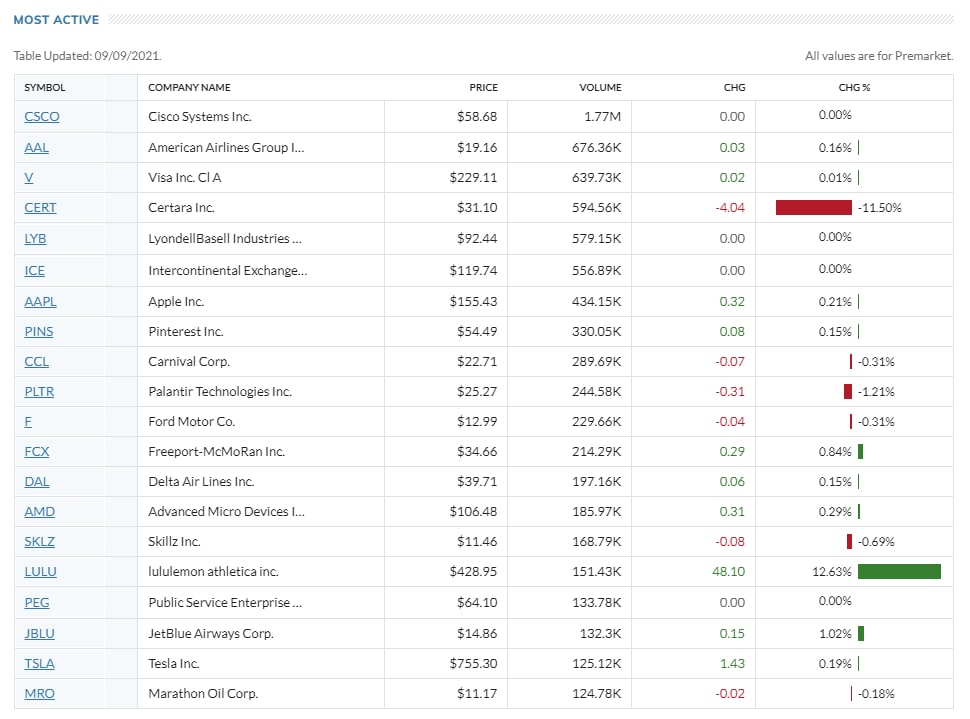Click the Table Updated date text
The width and height of the screenshot is (970, 719).
pos(87,56)
